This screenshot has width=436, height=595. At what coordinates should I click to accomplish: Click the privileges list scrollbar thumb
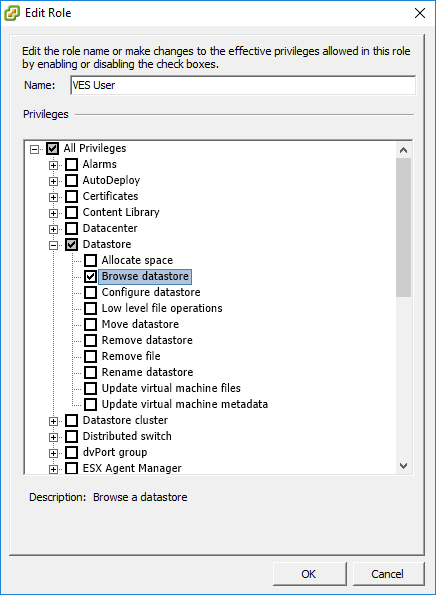point(403,227)
